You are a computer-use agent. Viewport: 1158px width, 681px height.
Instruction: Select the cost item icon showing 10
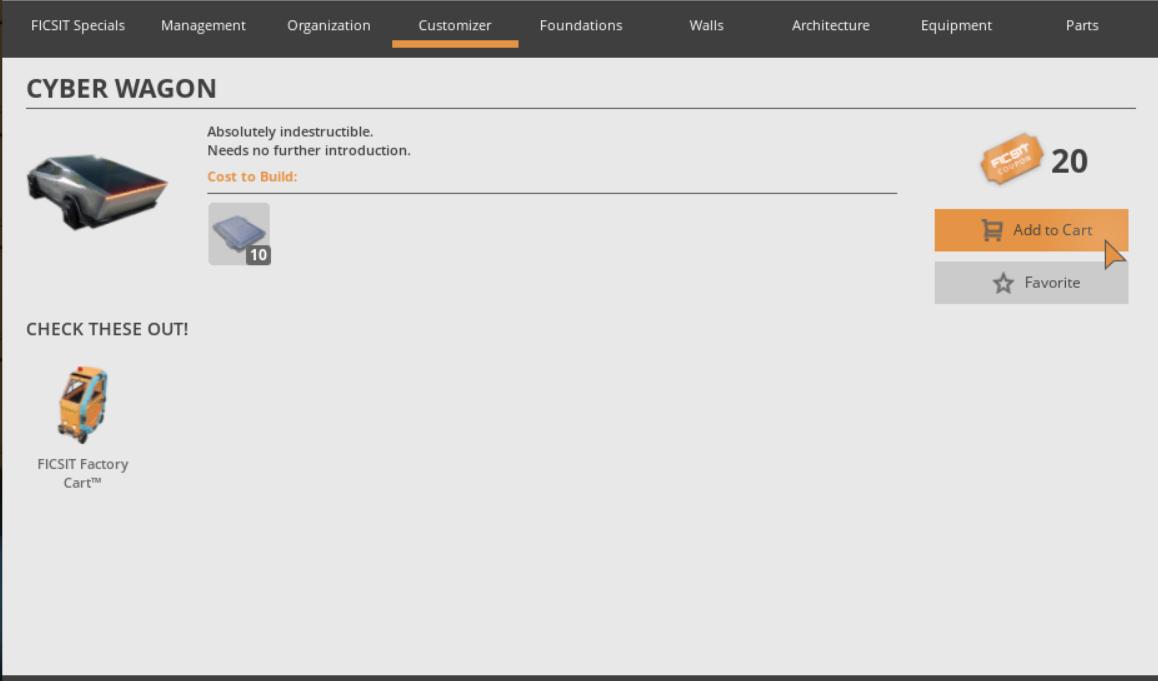tap(239, 234)
